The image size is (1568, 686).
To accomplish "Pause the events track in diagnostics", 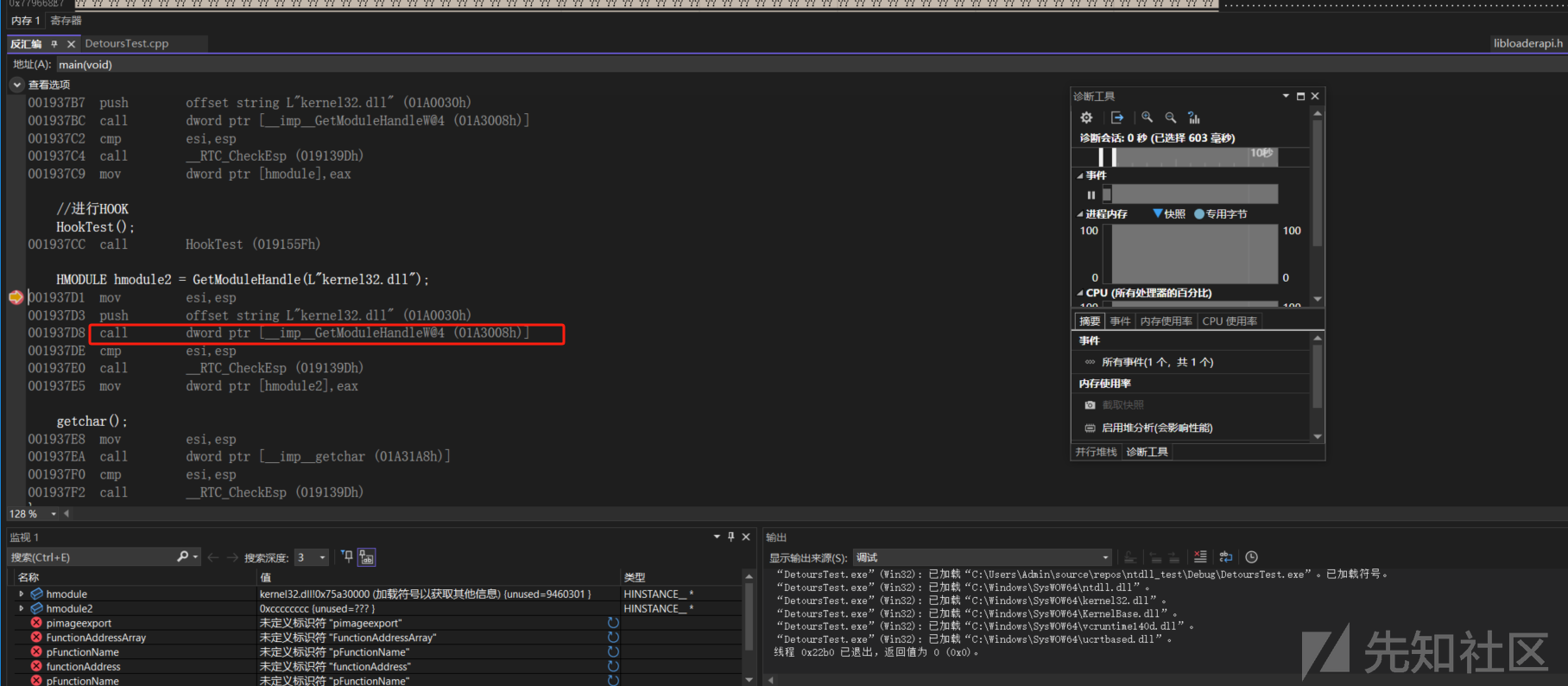I will point(1091,194).
